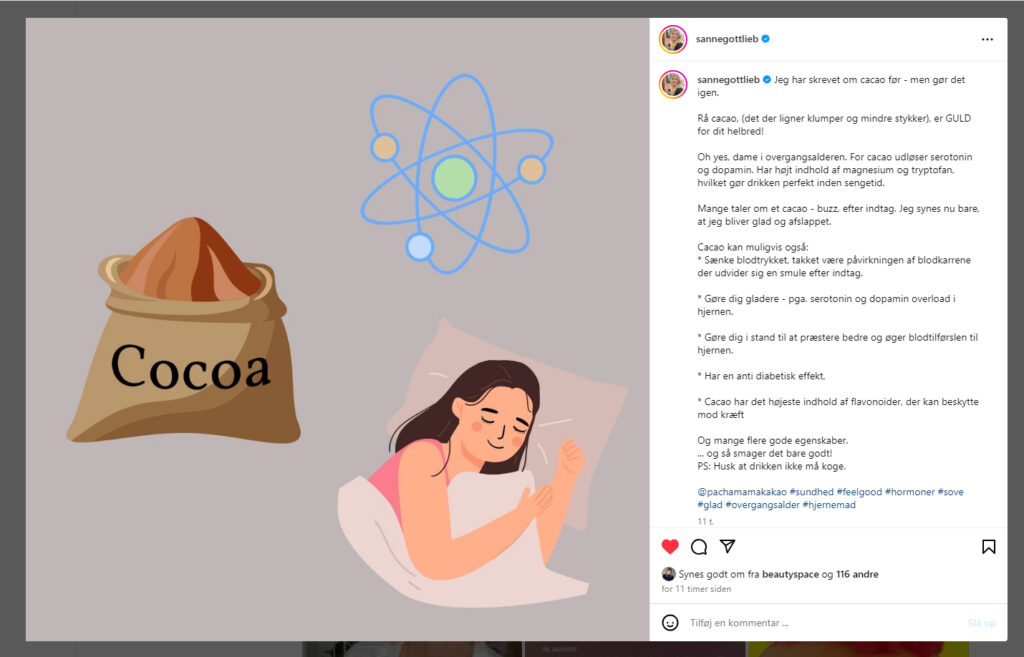Open the #hjernemad hashtag
1024x657 pixels.
pos(829,505)
